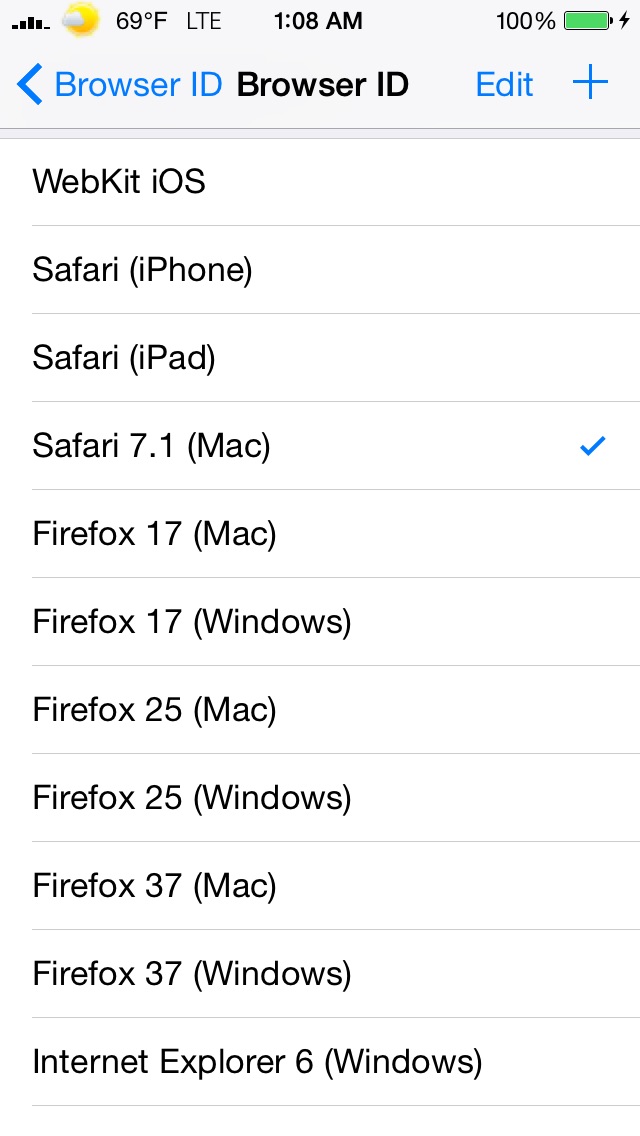The image size is (640, 1136).
Task: Tap the 1:08 AM clock in status bar
Action: tap(318, 21)
